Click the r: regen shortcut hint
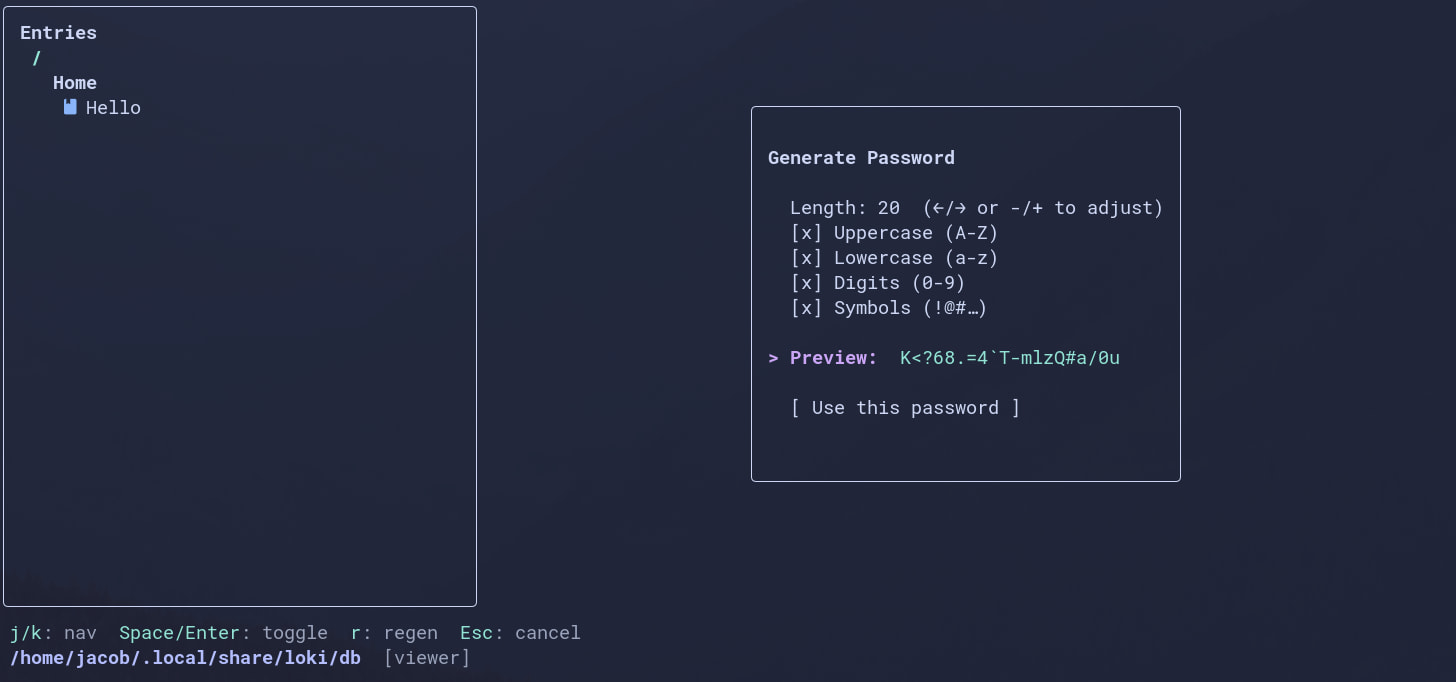 tap(394, 633)
